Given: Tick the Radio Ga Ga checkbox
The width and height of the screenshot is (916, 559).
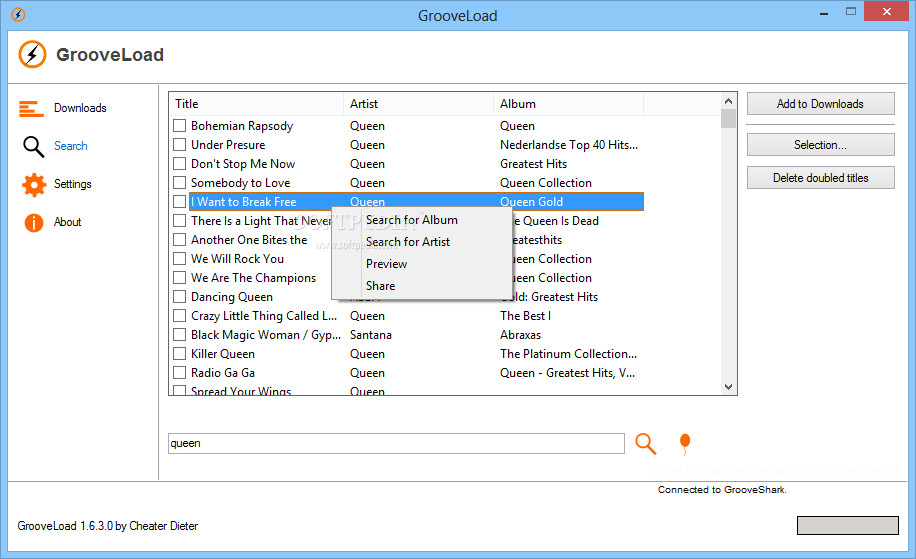Looking at the screenshot, I should pos(180,372).
